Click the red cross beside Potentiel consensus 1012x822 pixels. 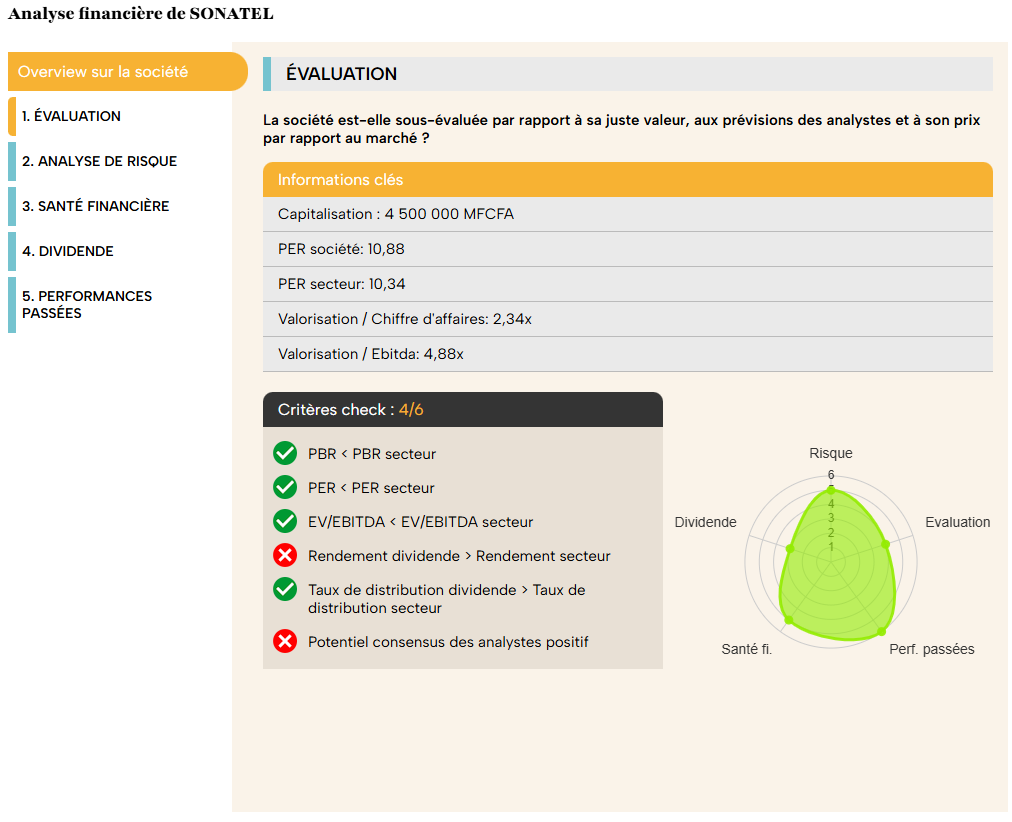click(285, 642)
